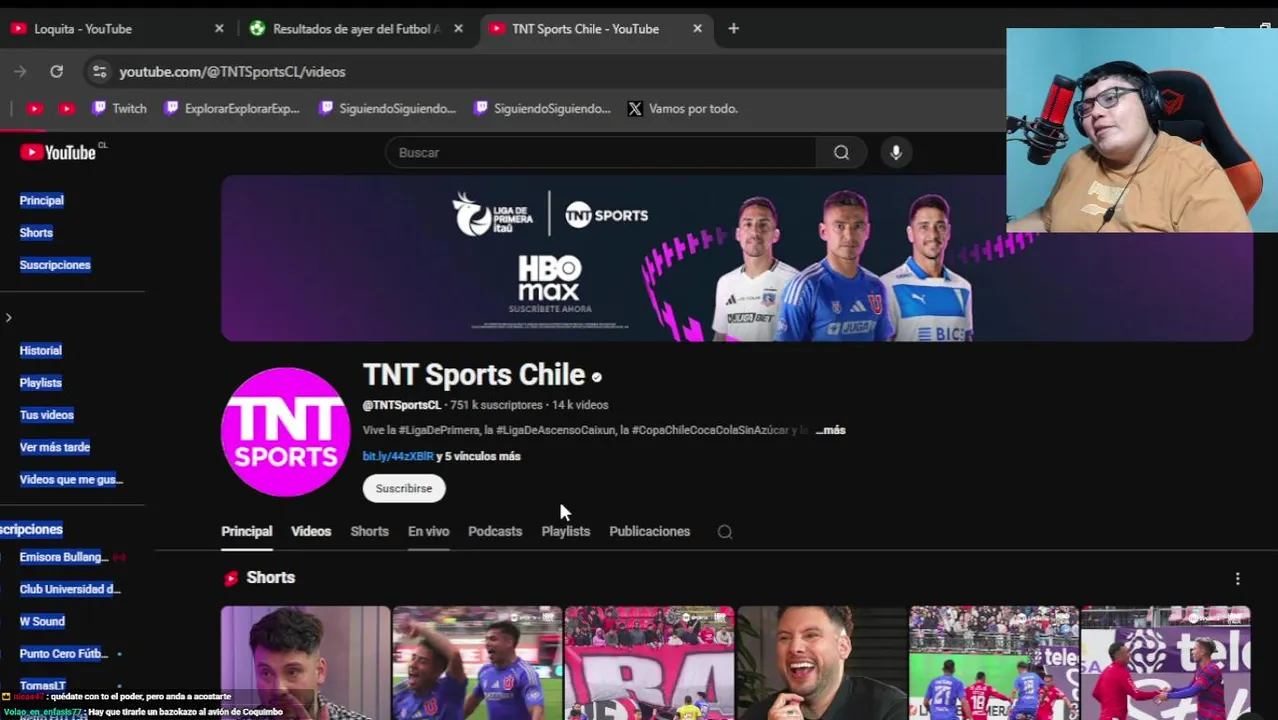Screen dimensions: 1278x720
Task: Open Punto Cero Fútb... subscription
Action: click(x=63, y=653)
